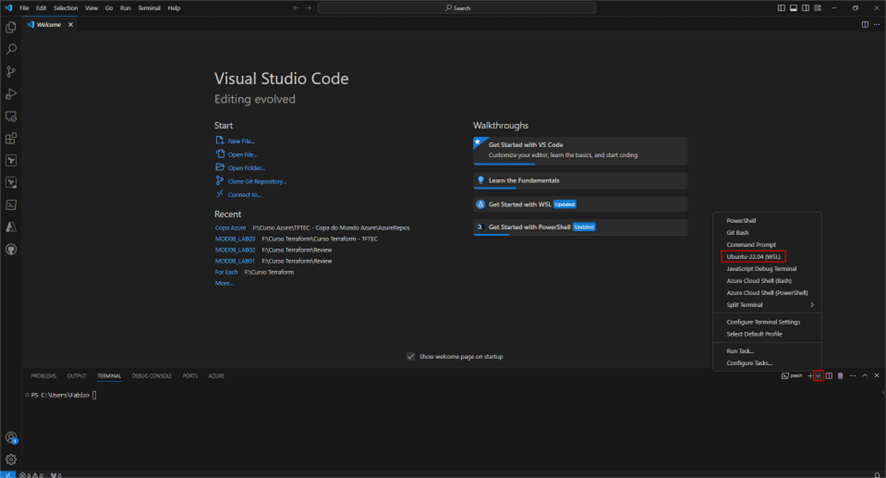The width and height of the screenshot is (886, 478).
Task: Click the title bar Search box
Action: [x=457, y=8]
